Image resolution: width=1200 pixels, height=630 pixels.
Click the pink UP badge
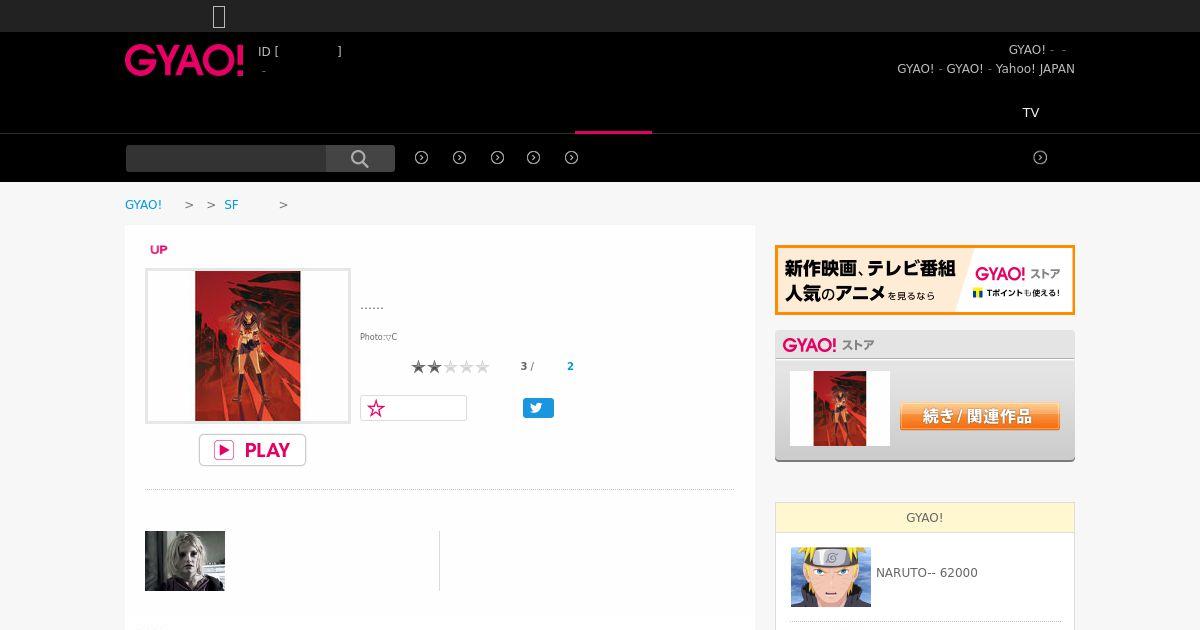coord(158,249)
